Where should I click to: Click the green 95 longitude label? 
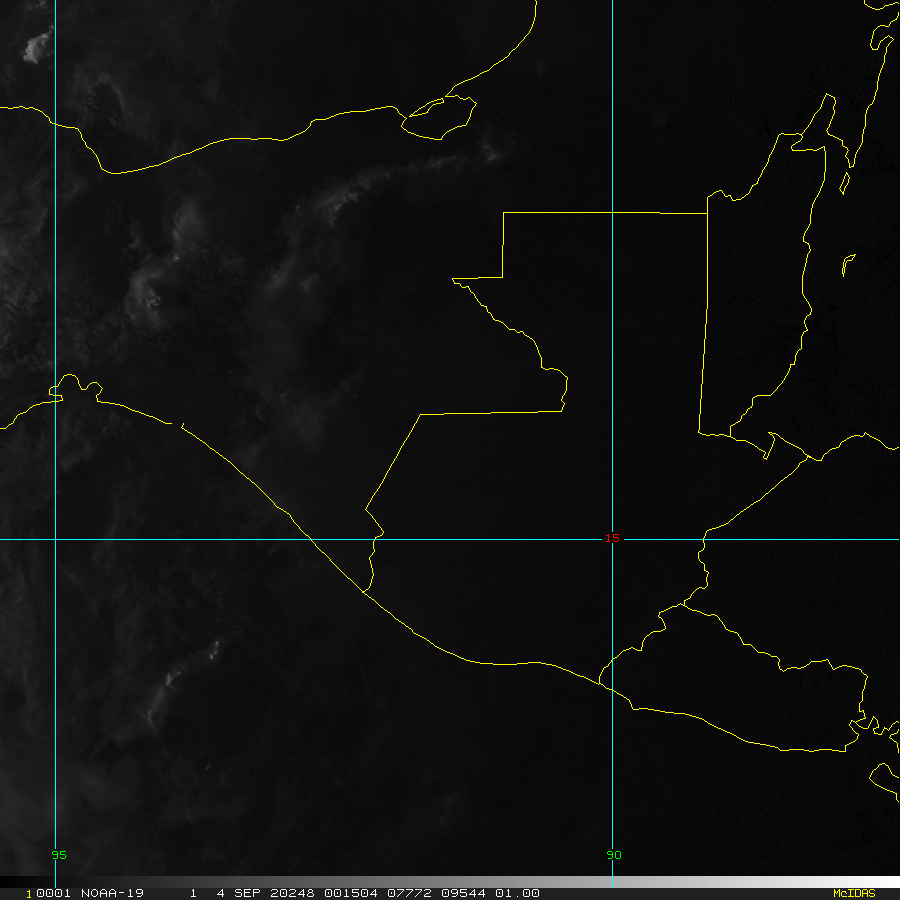[x=59, y=855]
